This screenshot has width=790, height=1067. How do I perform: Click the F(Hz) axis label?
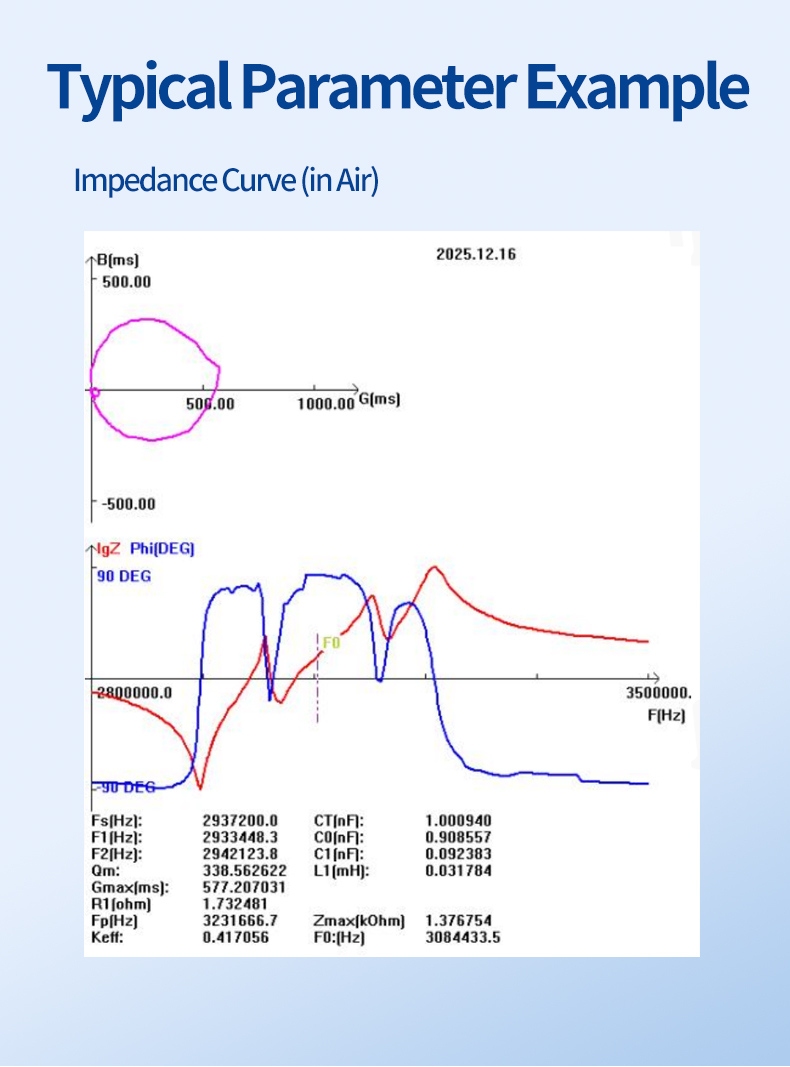coord(666,715)
